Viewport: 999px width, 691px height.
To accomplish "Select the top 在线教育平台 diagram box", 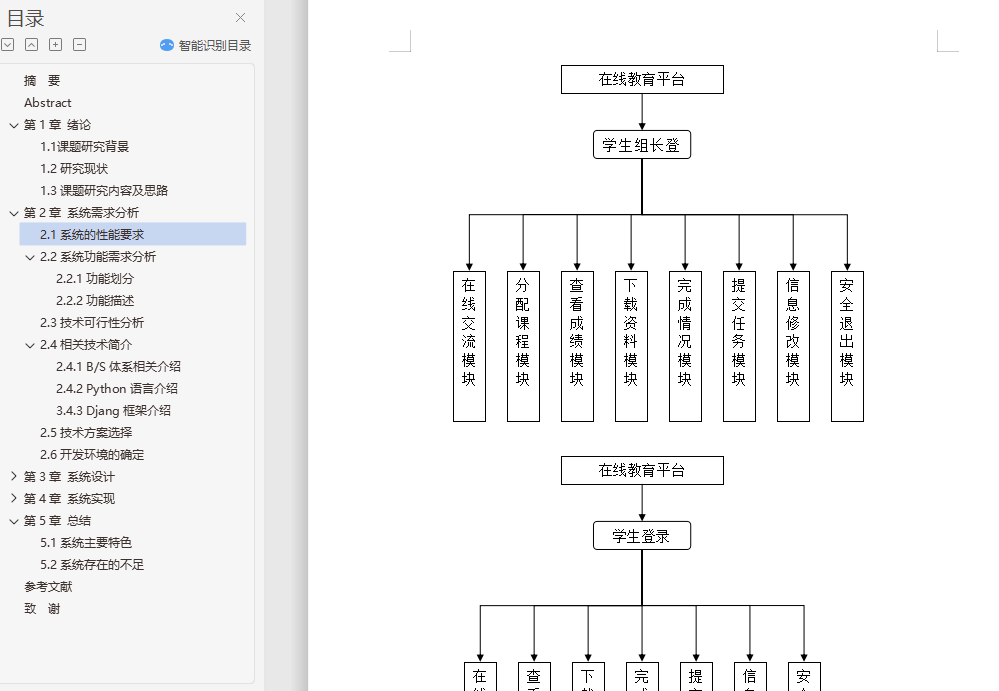I will click(642, 80).
